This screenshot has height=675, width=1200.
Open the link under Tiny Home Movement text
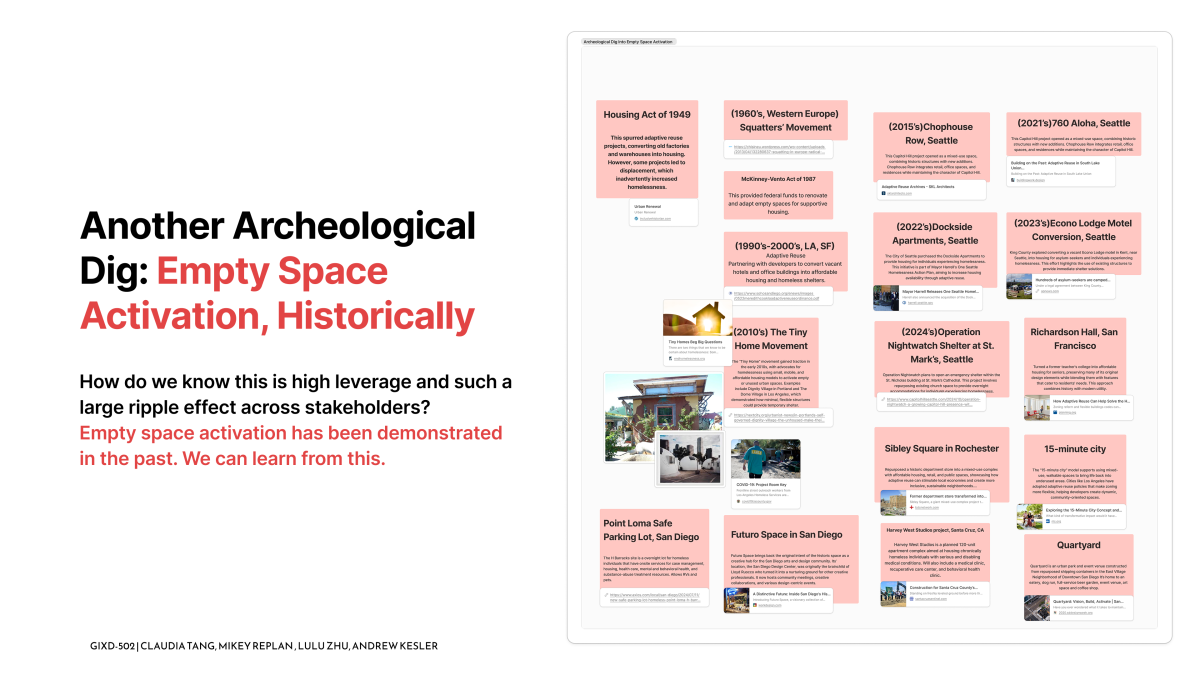point(780,419)
